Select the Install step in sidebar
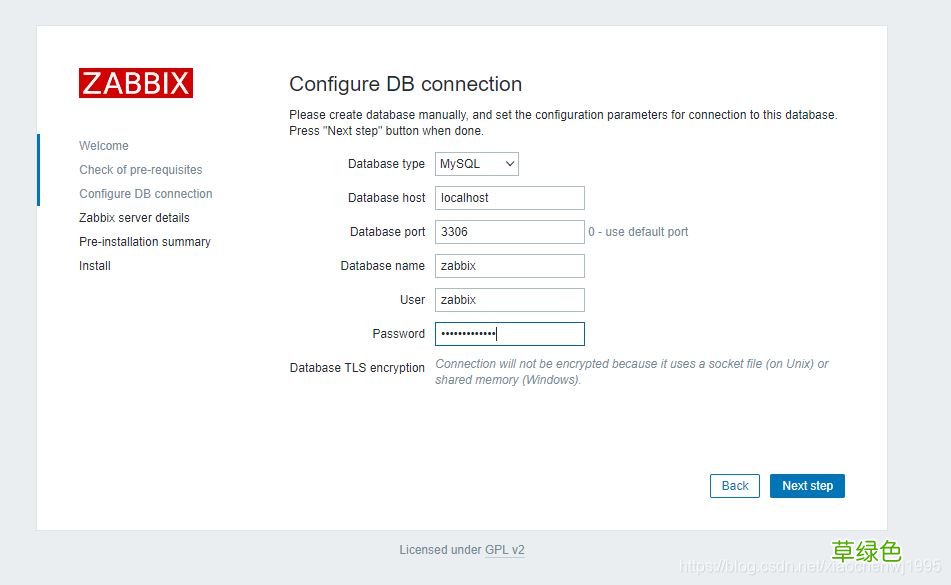Viewport: 951px width, 585px height. 95,266
